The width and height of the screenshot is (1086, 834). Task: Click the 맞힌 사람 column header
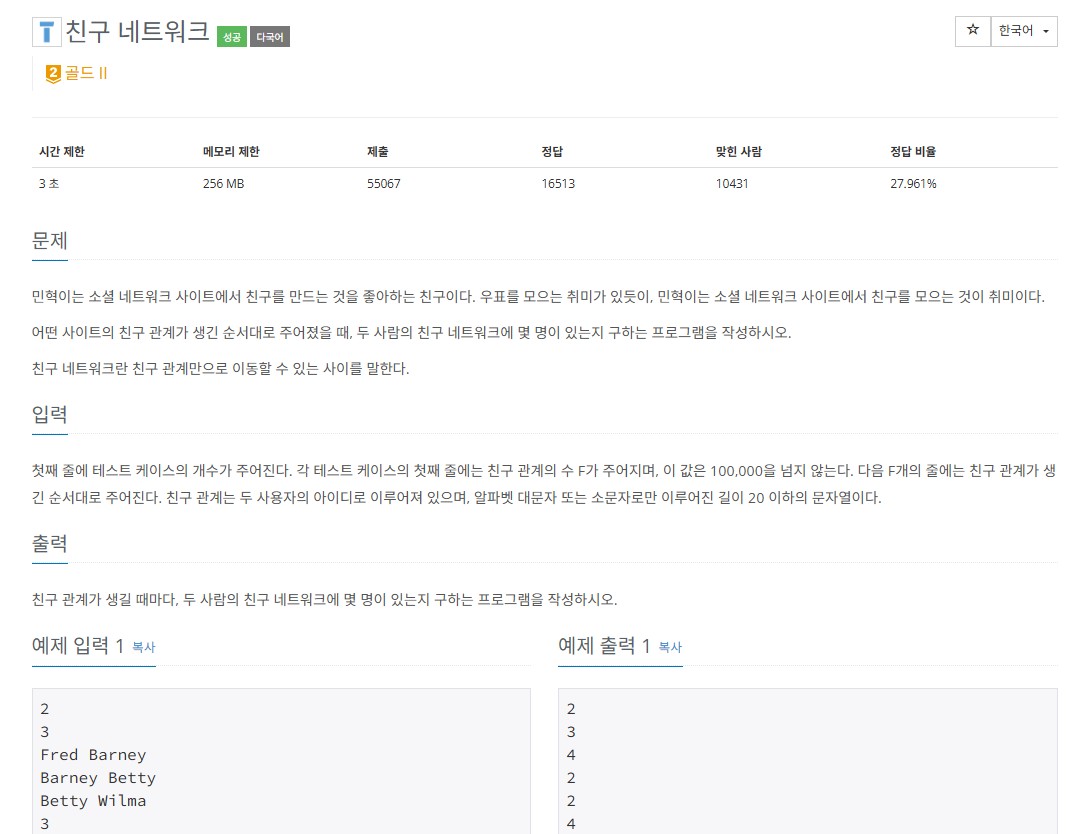click(738, 151)
